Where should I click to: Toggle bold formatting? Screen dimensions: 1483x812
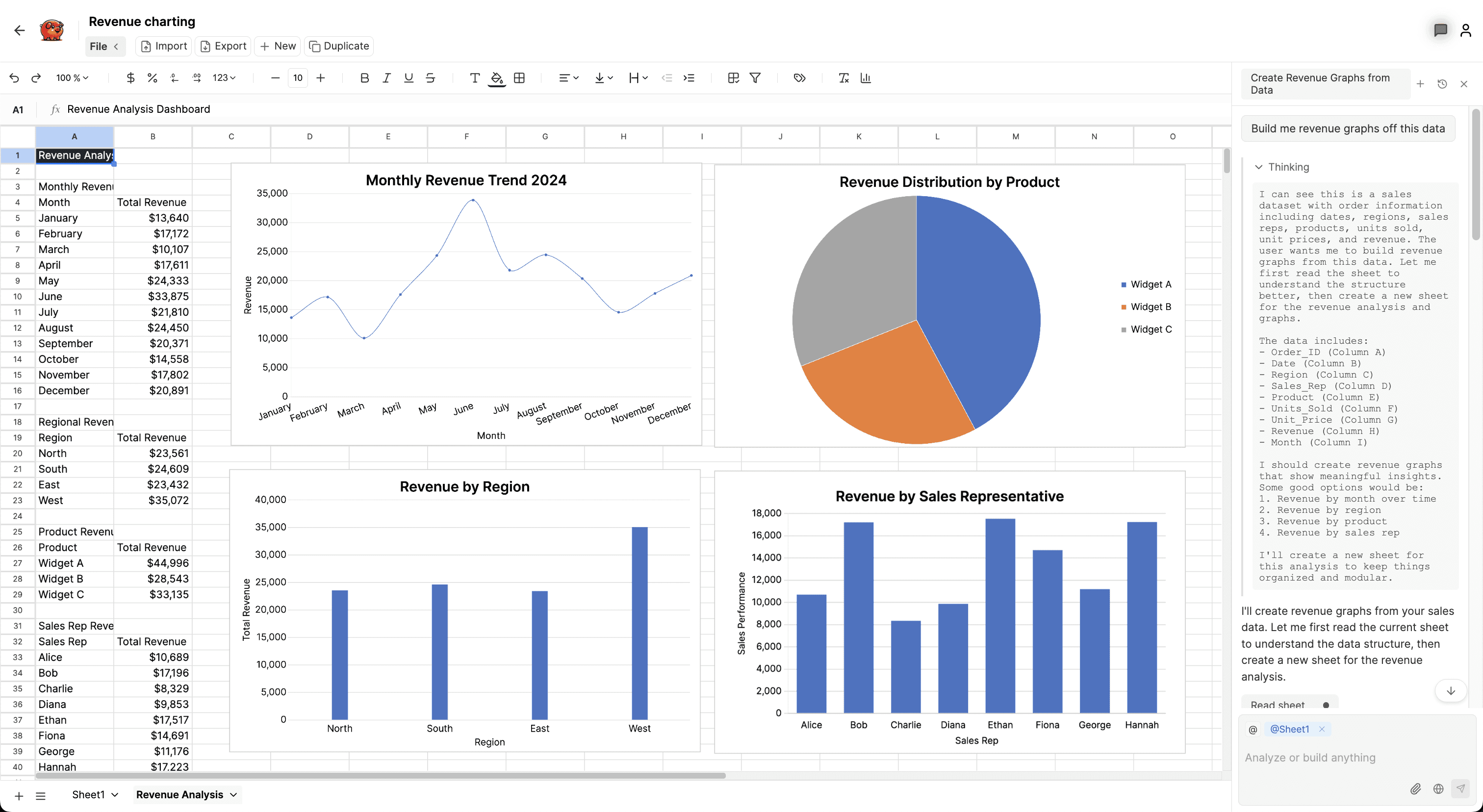[x=364, y=77]
